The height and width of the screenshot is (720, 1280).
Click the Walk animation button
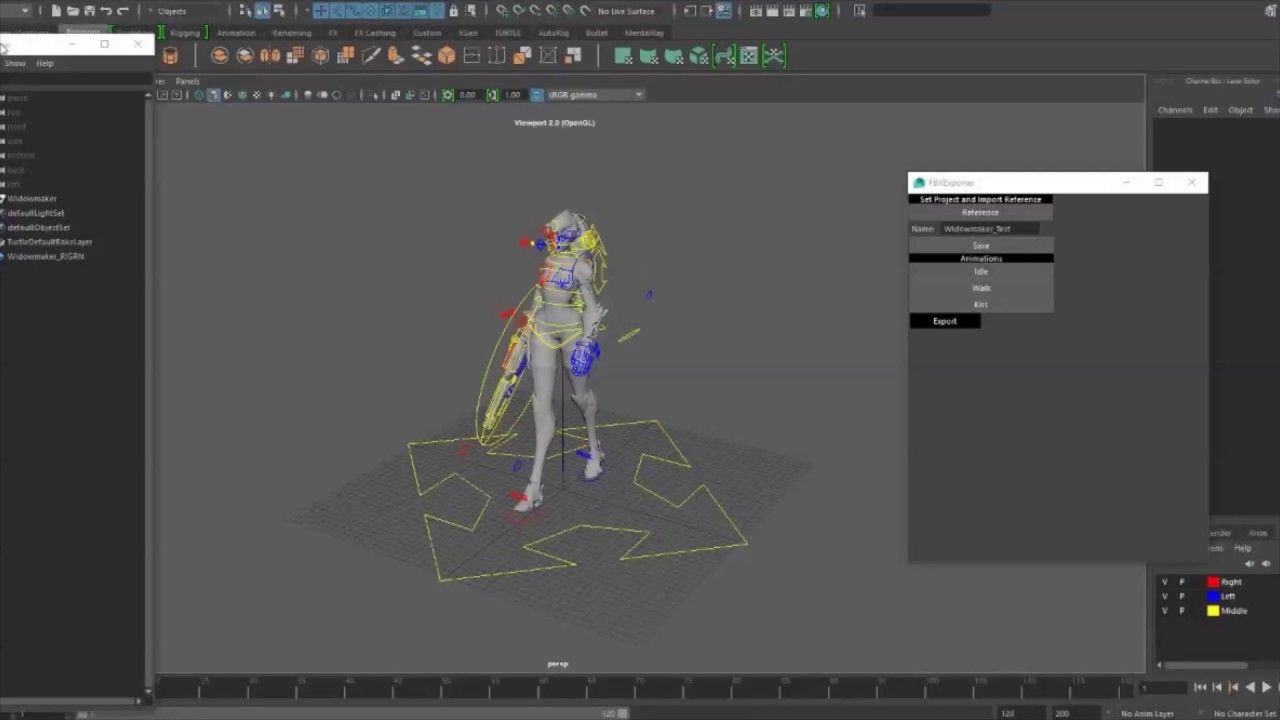[981, 287]
